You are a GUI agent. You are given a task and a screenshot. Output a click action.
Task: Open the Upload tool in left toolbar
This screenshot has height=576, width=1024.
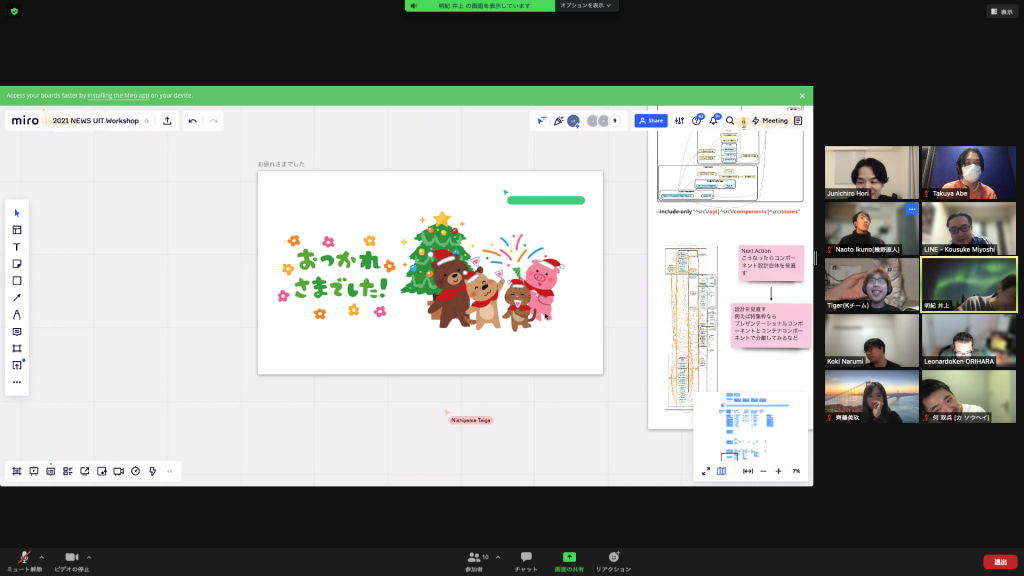[x=17, y=366]
